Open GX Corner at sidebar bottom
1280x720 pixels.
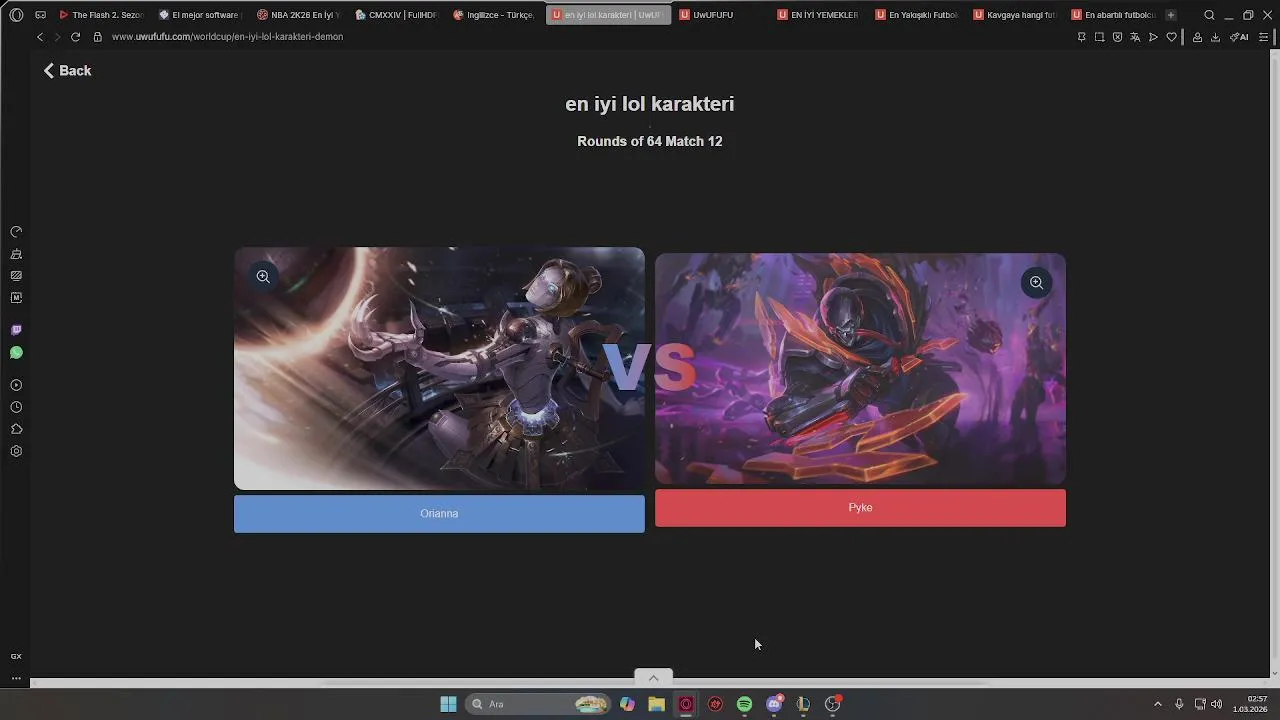(16, 657)
